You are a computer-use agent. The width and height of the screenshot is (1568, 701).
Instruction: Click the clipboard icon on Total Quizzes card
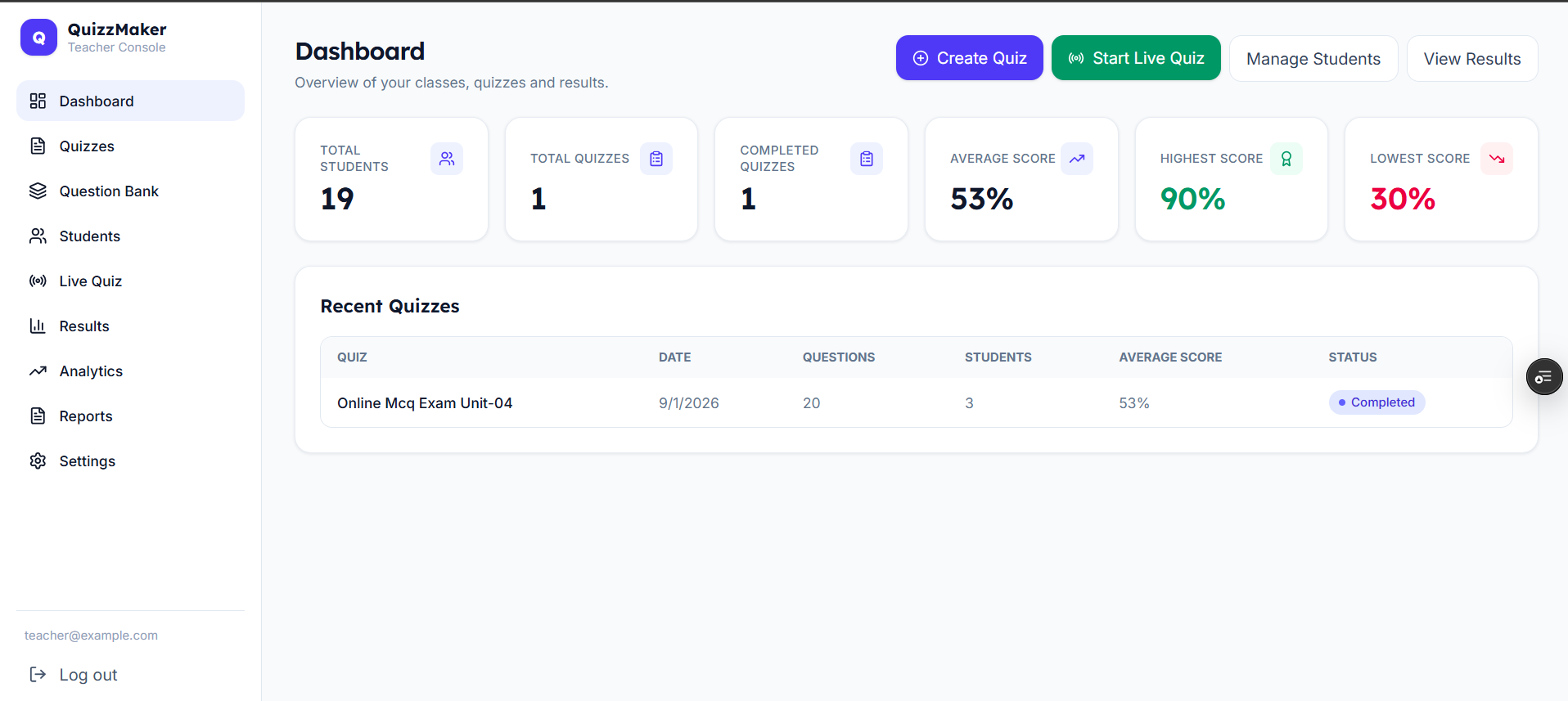click(x=656, y=159)
